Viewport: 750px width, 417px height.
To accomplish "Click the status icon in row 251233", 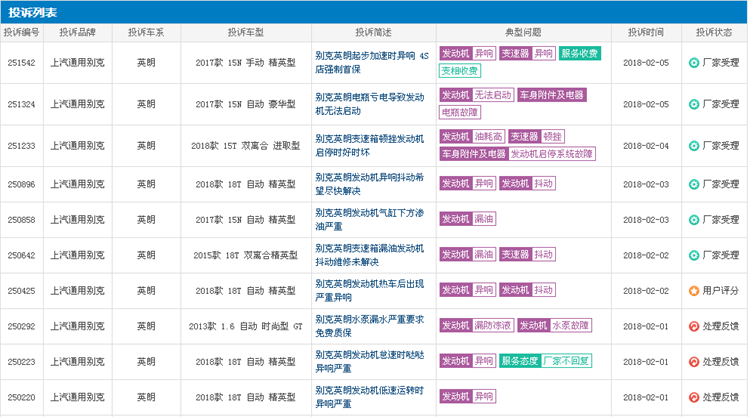I will (x=694, y=146).
